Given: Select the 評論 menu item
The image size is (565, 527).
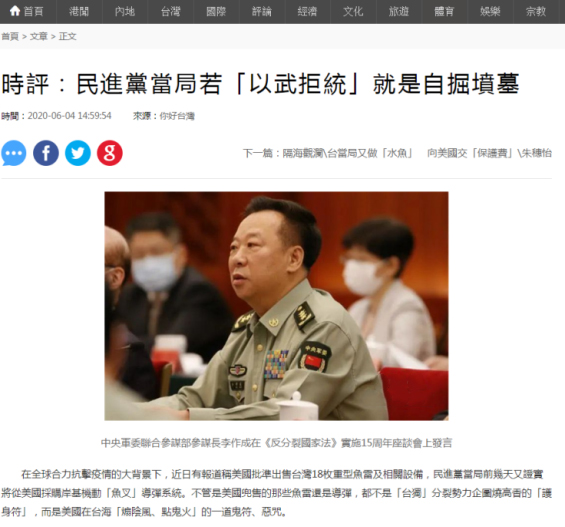Looking at the screenshot, I should (262, 12).
